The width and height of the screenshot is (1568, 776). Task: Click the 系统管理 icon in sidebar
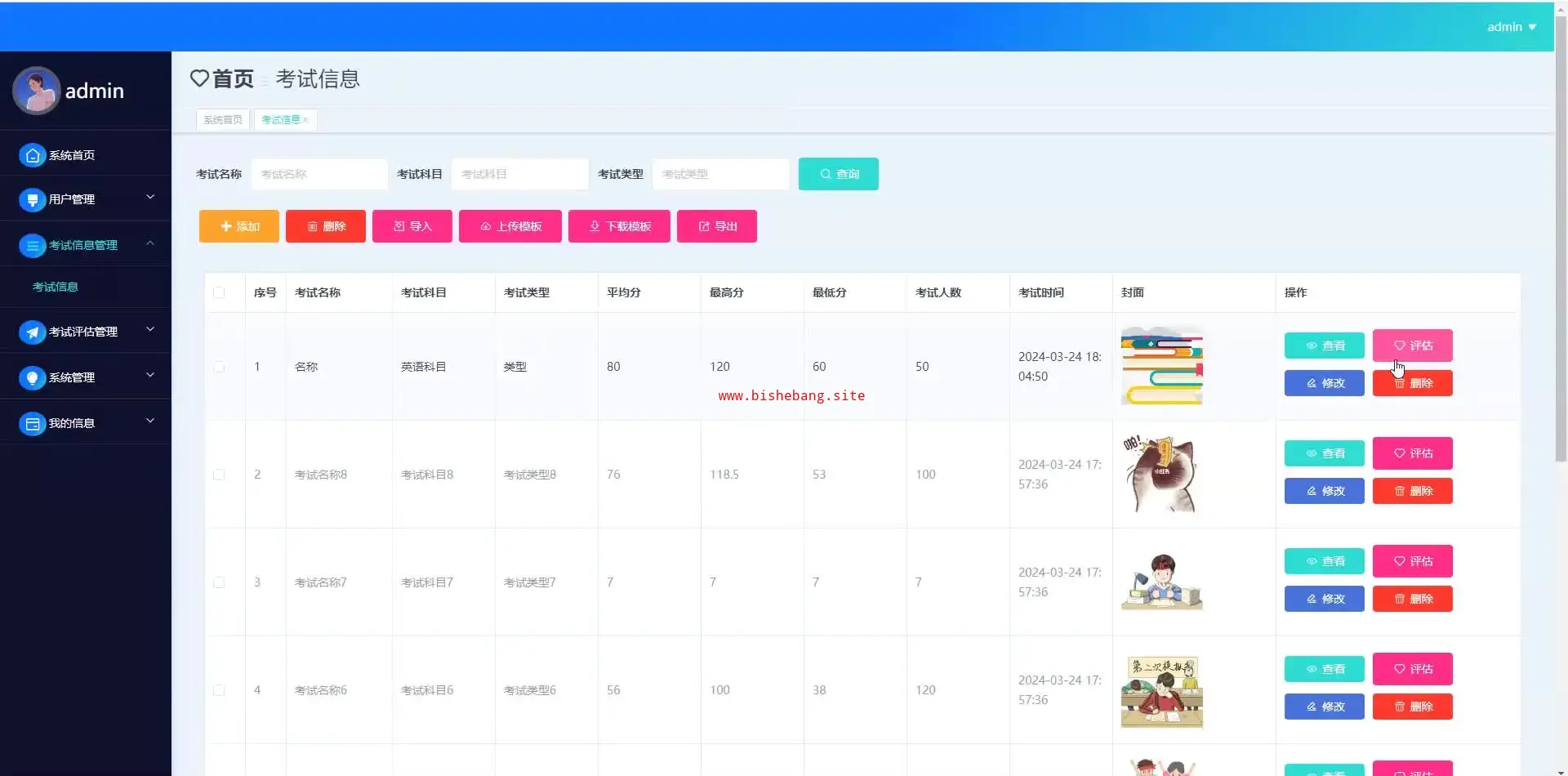tap(32, 377)
